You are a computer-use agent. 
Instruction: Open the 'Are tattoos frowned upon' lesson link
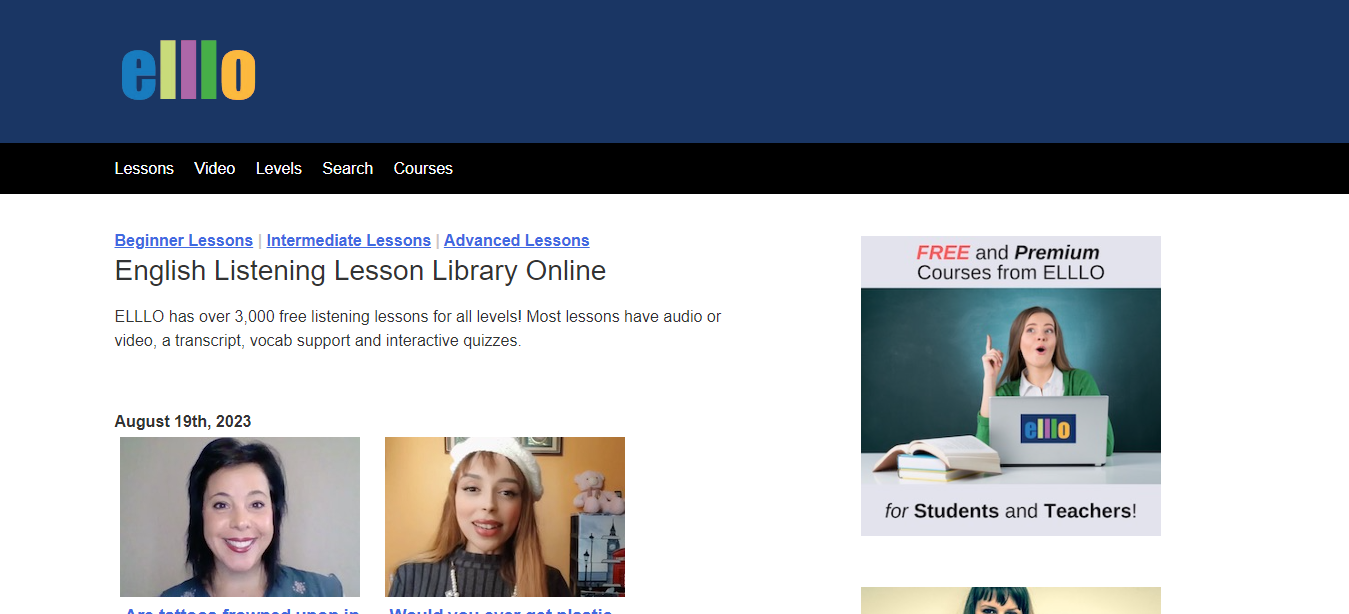[x=240, y=609]
